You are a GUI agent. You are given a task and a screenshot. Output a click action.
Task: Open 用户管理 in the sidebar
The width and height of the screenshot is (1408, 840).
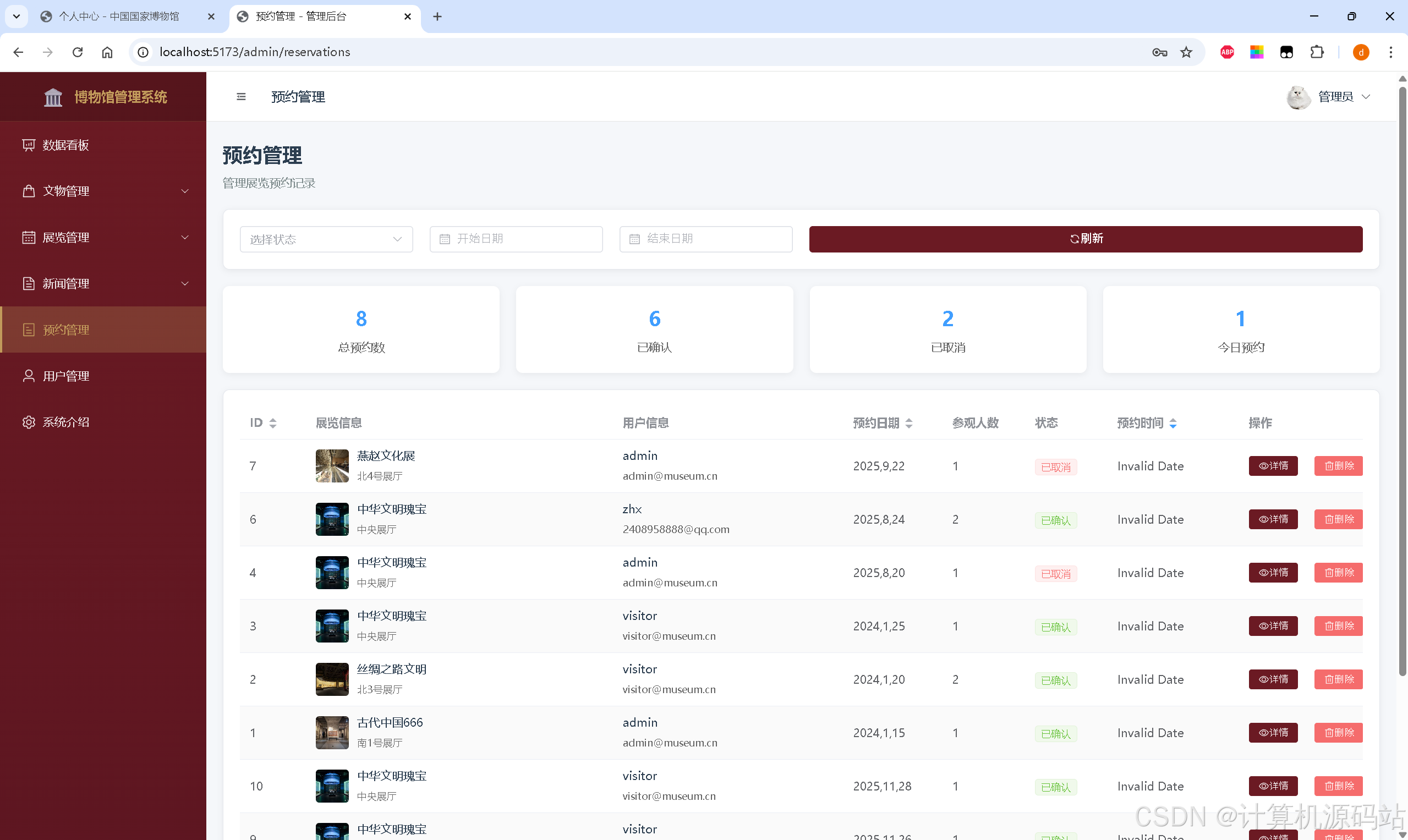pos(65,376)
